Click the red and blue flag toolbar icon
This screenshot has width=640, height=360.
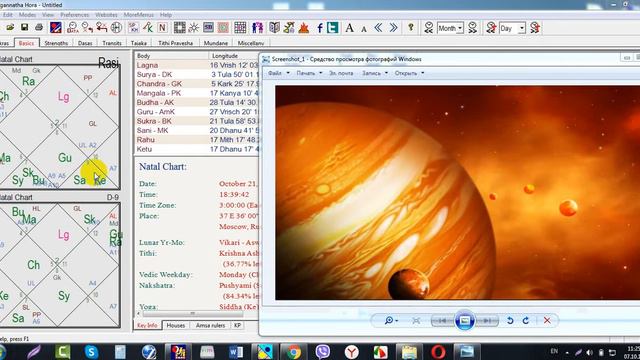[56, 28]
